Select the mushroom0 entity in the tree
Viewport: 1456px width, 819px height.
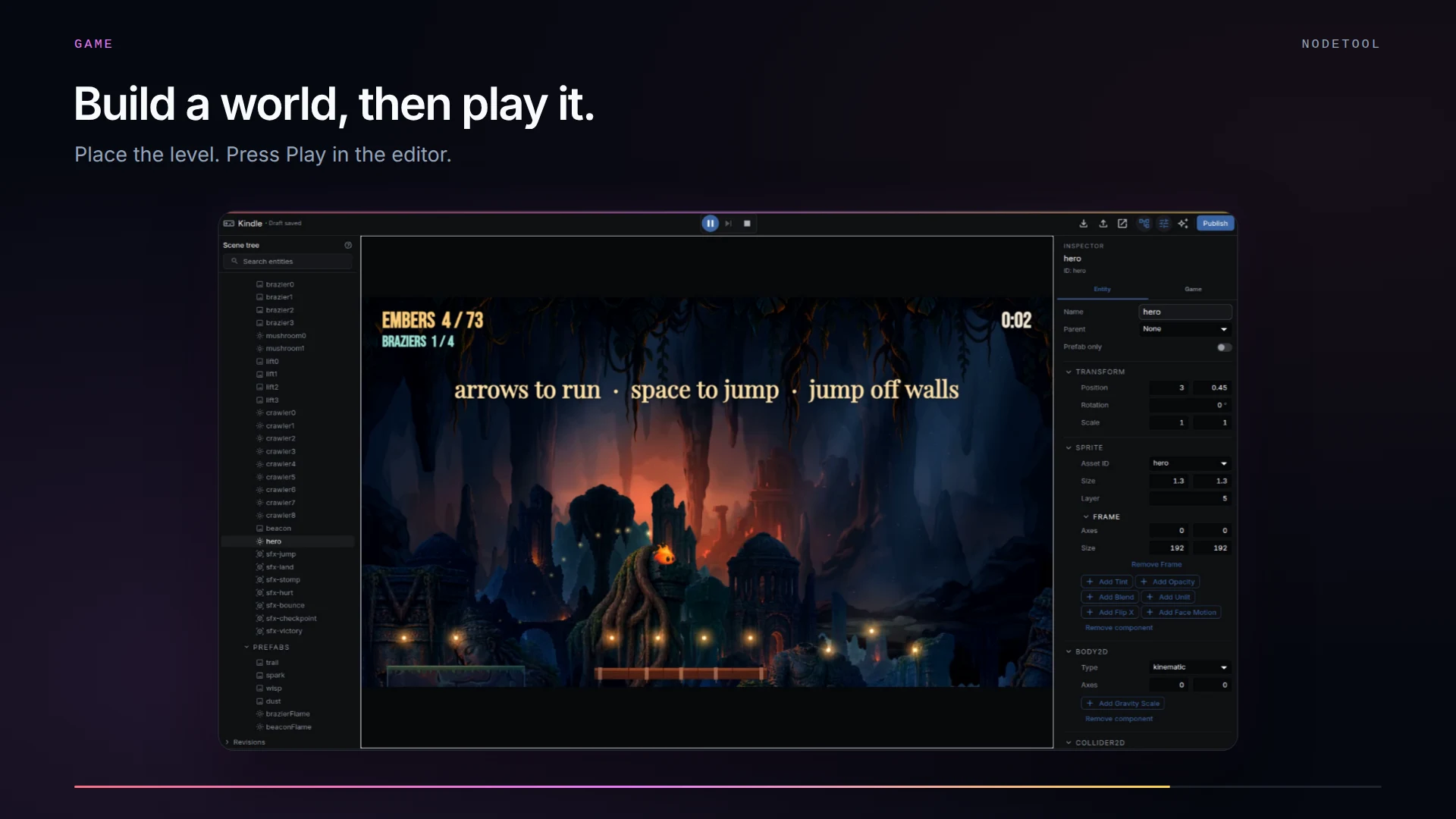click(288, 335)
